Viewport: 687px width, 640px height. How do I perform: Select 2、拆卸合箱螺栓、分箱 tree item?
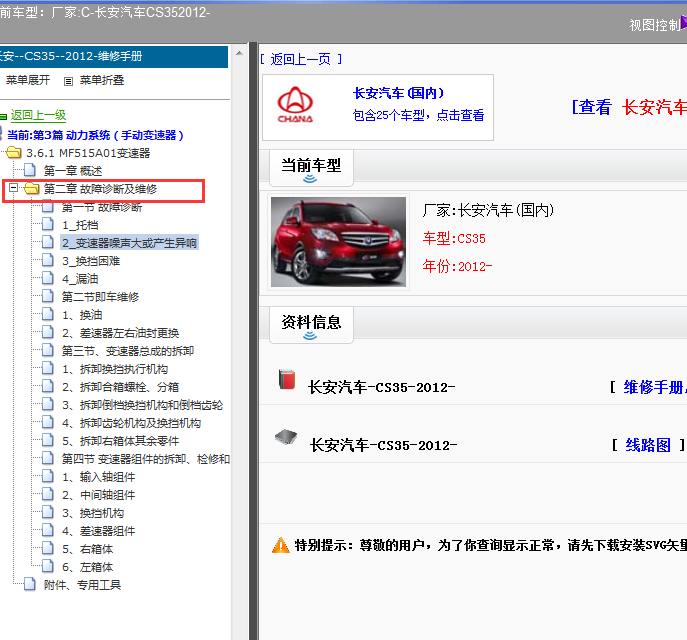point(120,387)
